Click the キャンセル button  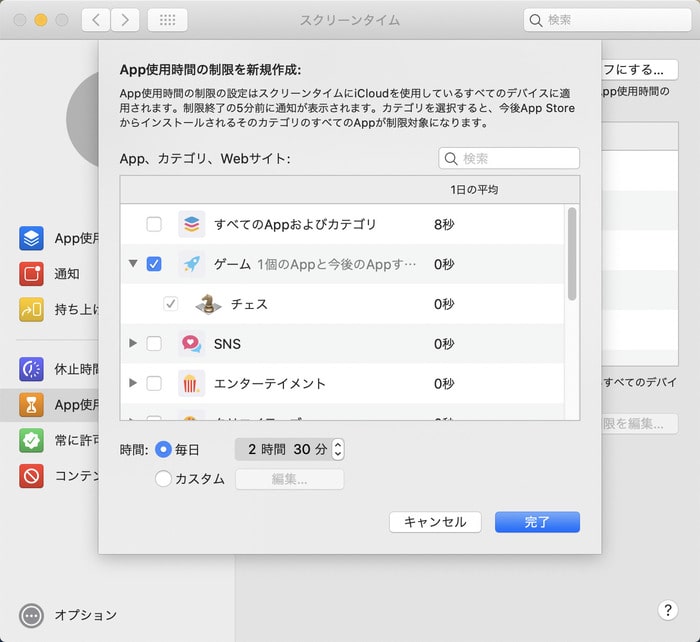point(435,522)
